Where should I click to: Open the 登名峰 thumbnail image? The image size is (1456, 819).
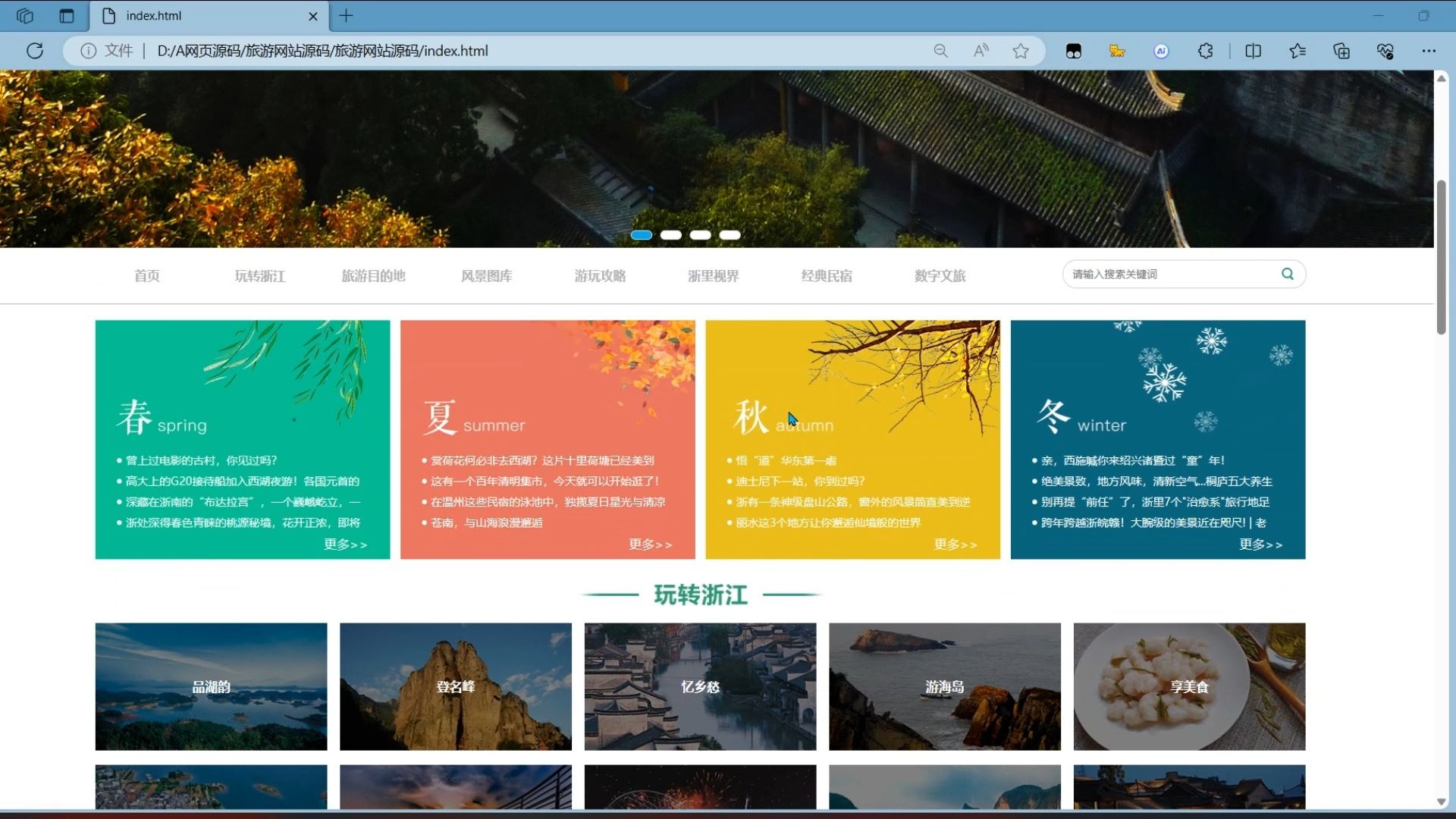[455, 686]
